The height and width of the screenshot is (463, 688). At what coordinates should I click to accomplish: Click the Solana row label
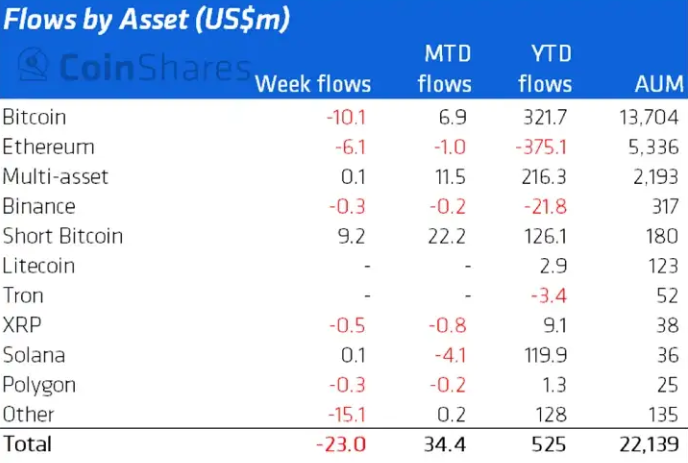33,355
